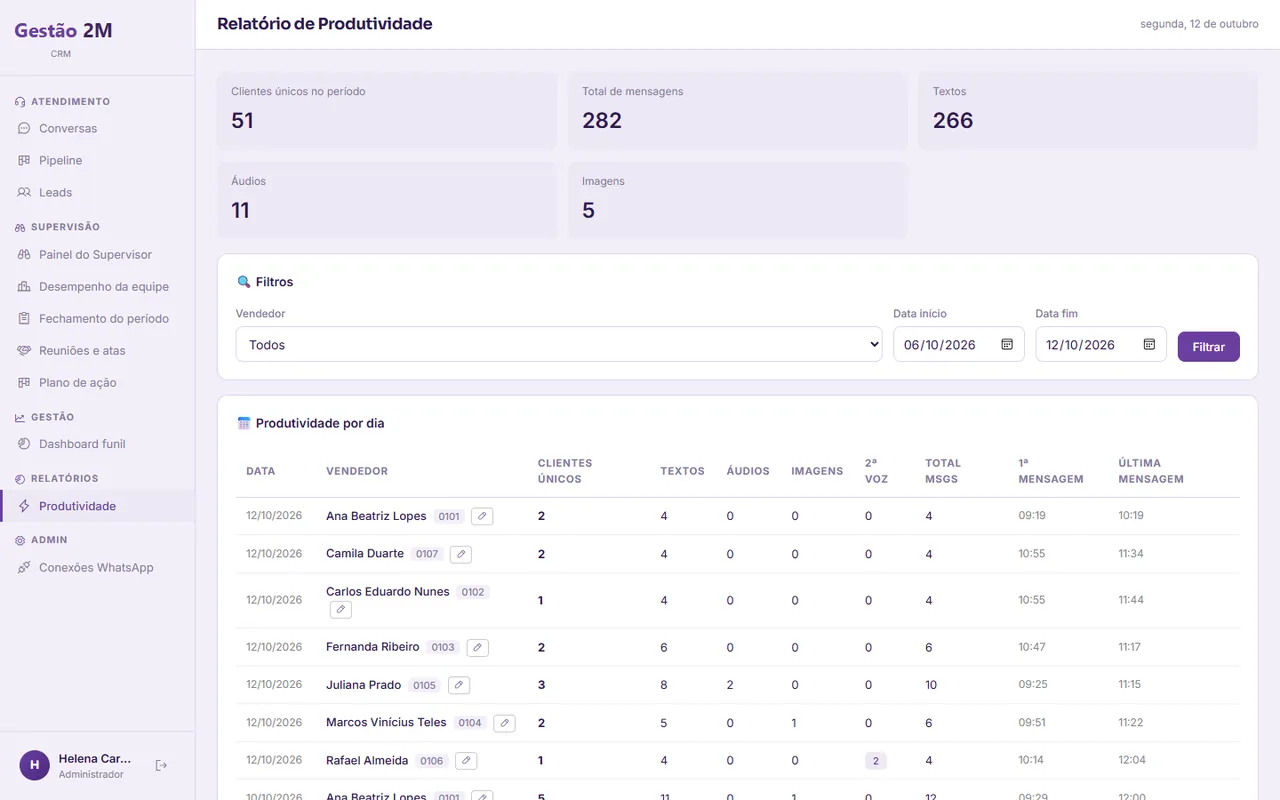Click the 09:19 first message time

coord(1032,516)
